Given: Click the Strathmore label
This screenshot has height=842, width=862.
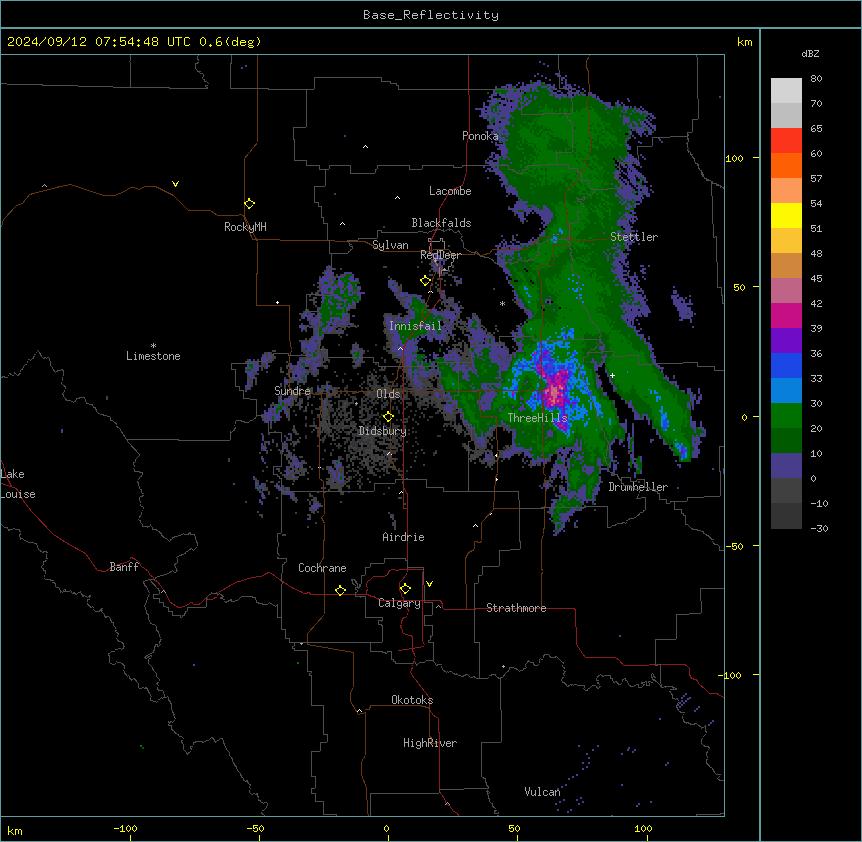Looking at the screenshot, I should (516, 608).
